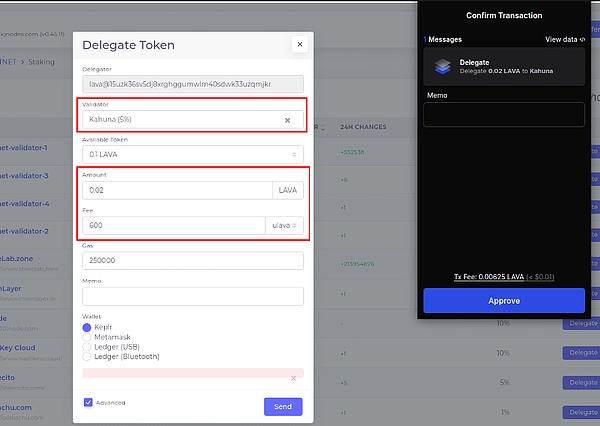The image size is (600, 426).
Task: Clear the selected Kahuna validator
Action: (287, 120)
